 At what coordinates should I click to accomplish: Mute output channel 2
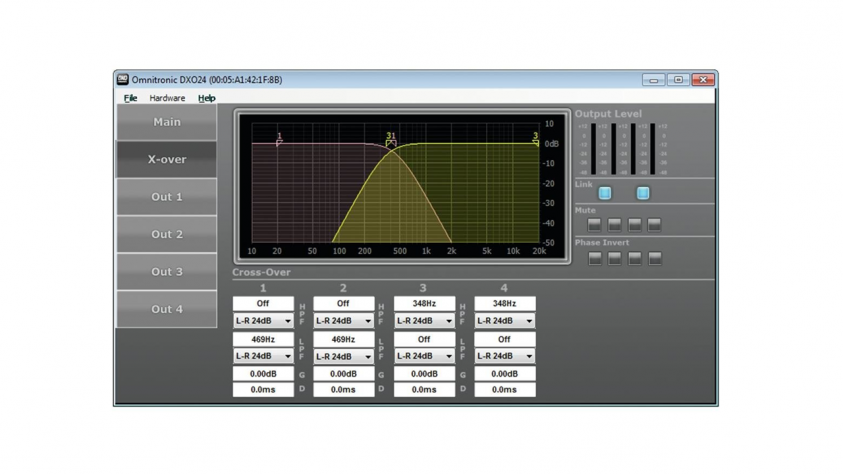tap(615, 225)
